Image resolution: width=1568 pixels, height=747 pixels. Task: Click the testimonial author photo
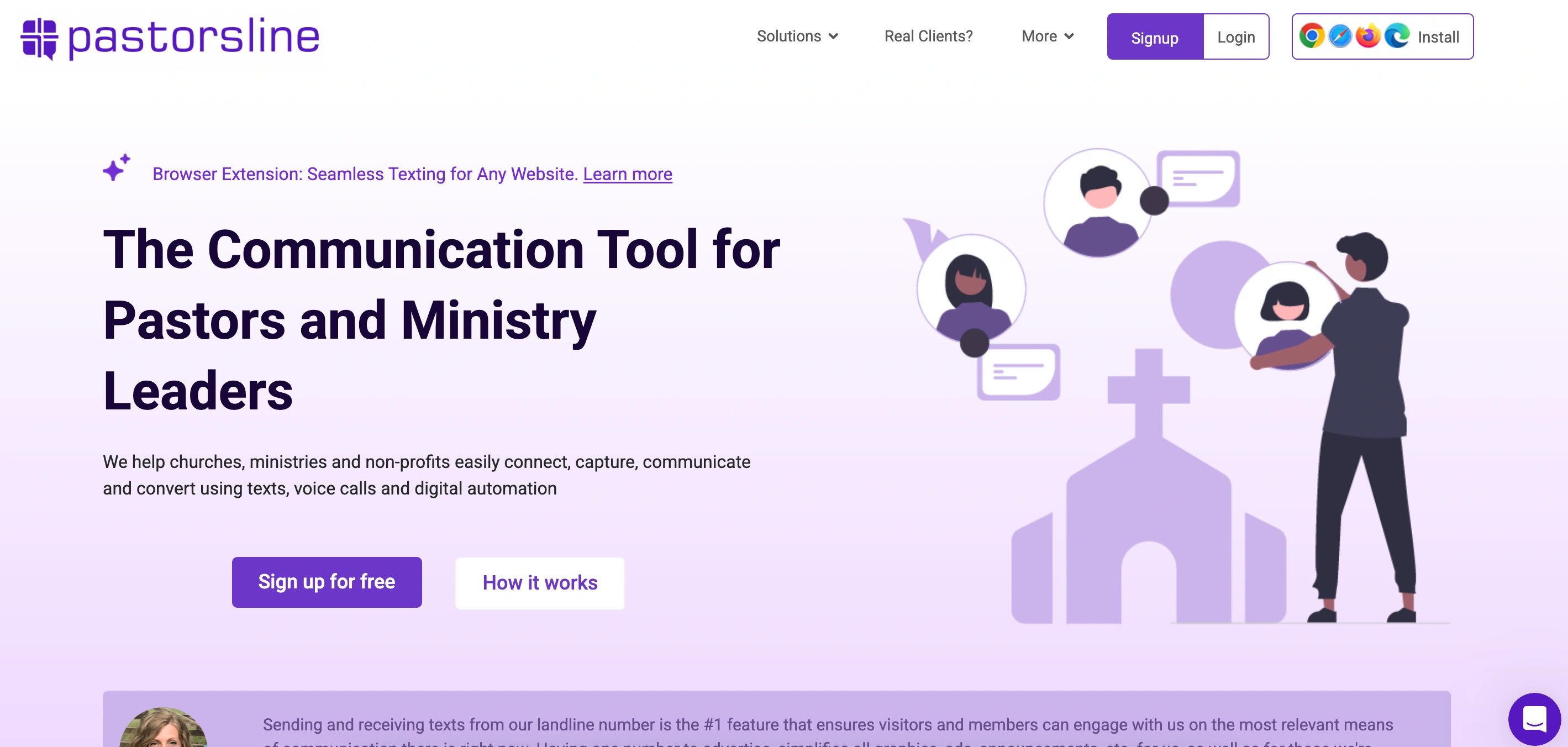click(x=162, y=728)
